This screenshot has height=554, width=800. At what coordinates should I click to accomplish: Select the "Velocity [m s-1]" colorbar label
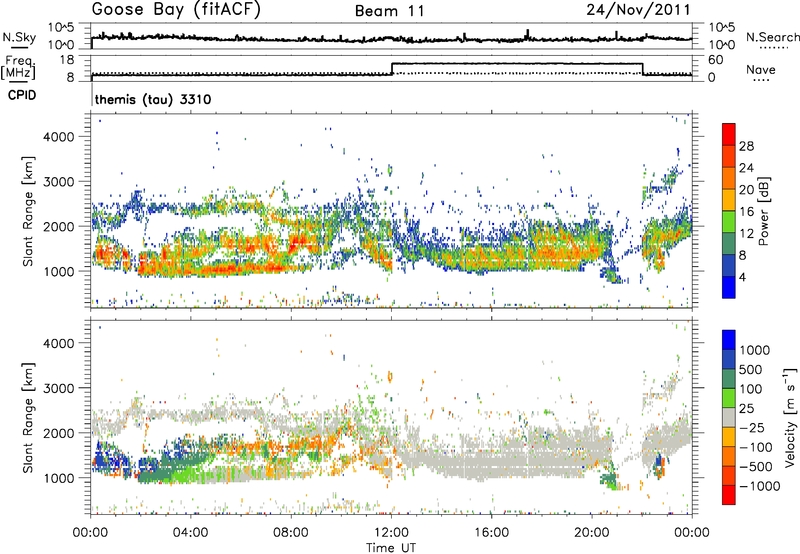790,417
